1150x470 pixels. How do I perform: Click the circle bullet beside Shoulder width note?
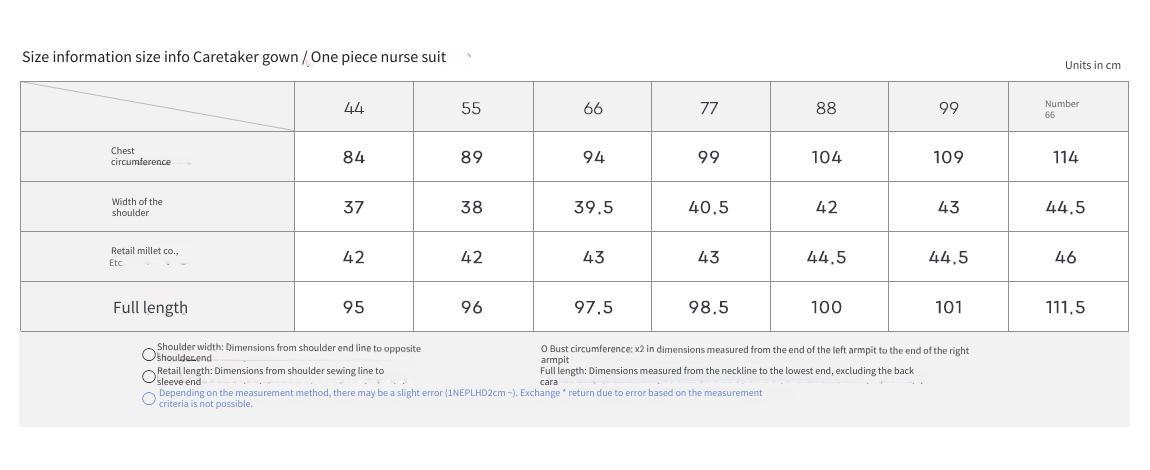point(149,354)
